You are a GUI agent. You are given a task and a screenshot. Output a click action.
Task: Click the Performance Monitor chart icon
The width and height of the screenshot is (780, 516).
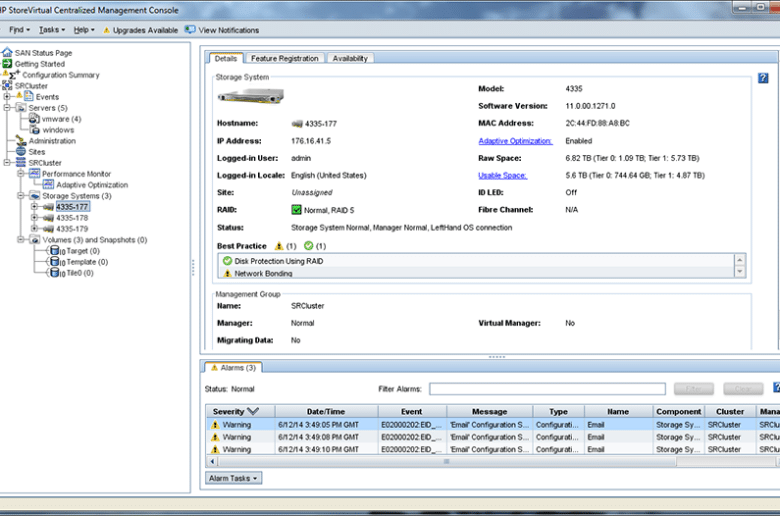click(34, 173)
